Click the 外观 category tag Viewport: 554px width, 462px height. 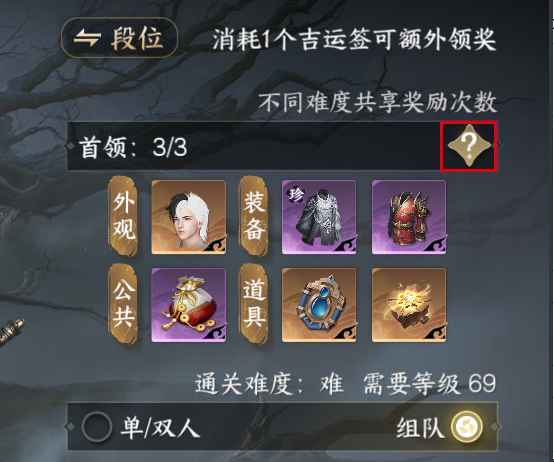coord(123,216)
